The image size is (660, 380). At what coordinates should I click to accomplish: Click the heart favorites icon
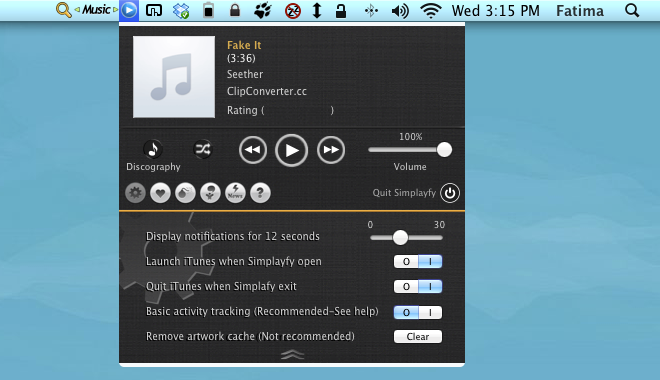160,193
